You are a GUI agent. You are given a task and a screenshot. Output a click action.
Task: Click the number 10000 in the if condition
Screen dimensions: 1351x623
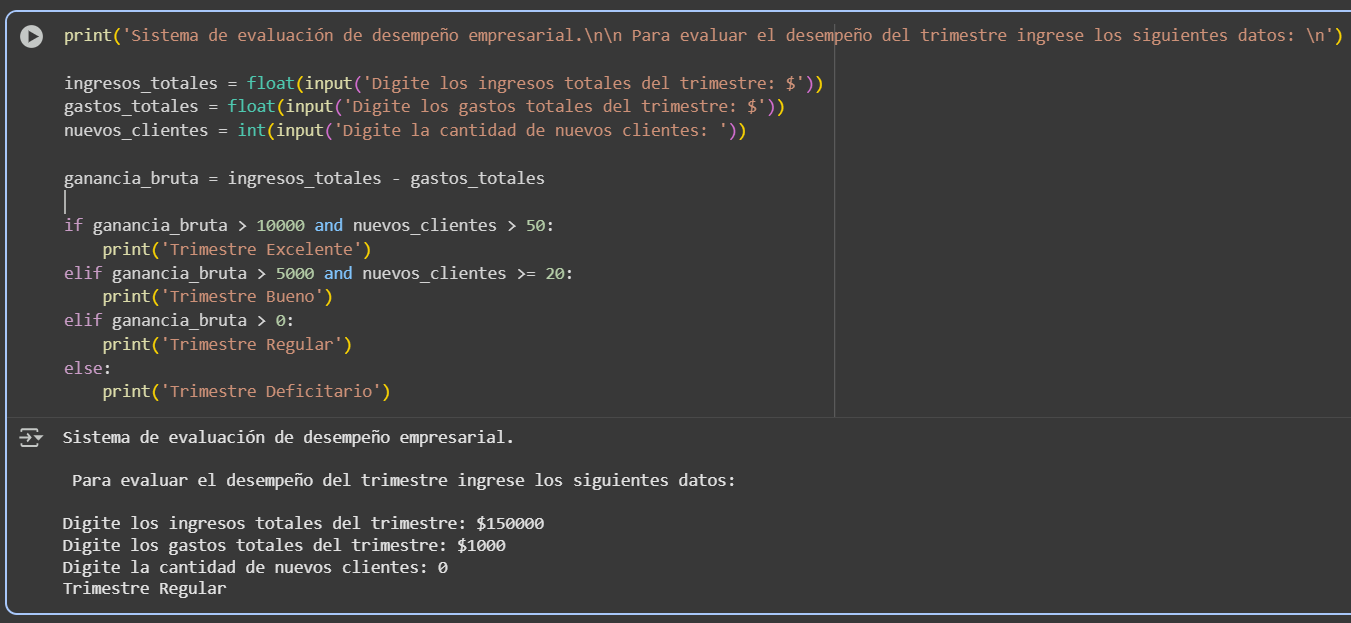coord(280,225)
